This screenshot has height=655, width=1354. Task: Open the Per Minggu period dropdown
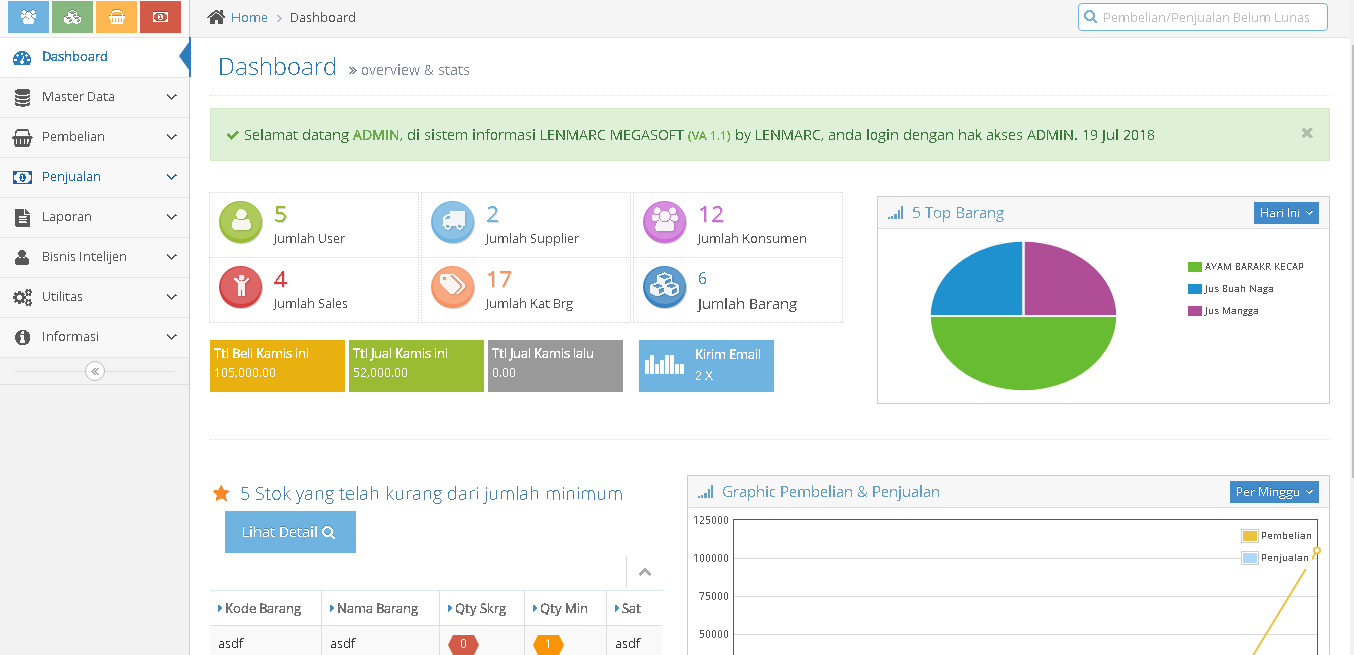1274,492
